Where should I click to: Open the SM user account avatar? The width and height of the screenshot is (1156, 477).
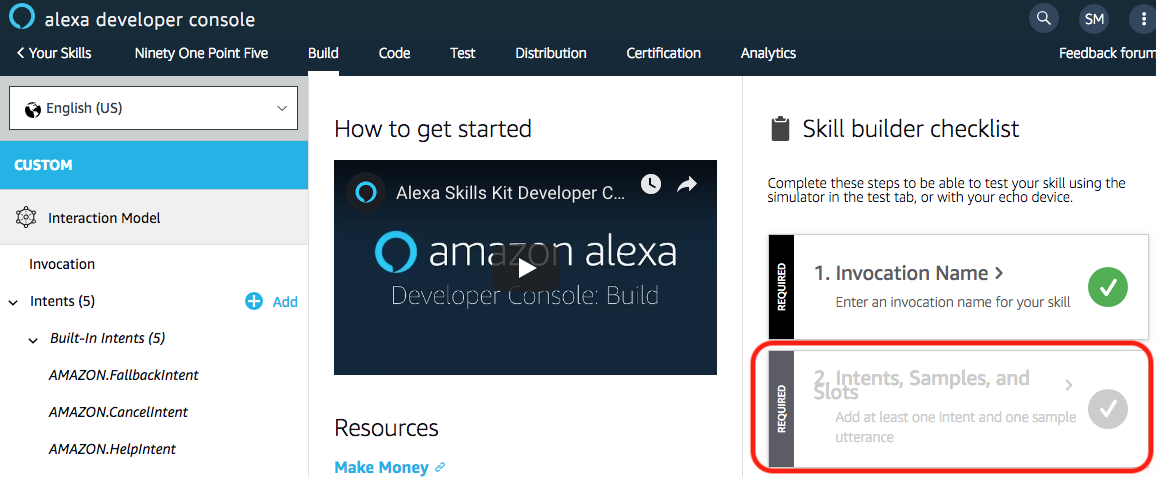click(1094, 19)
